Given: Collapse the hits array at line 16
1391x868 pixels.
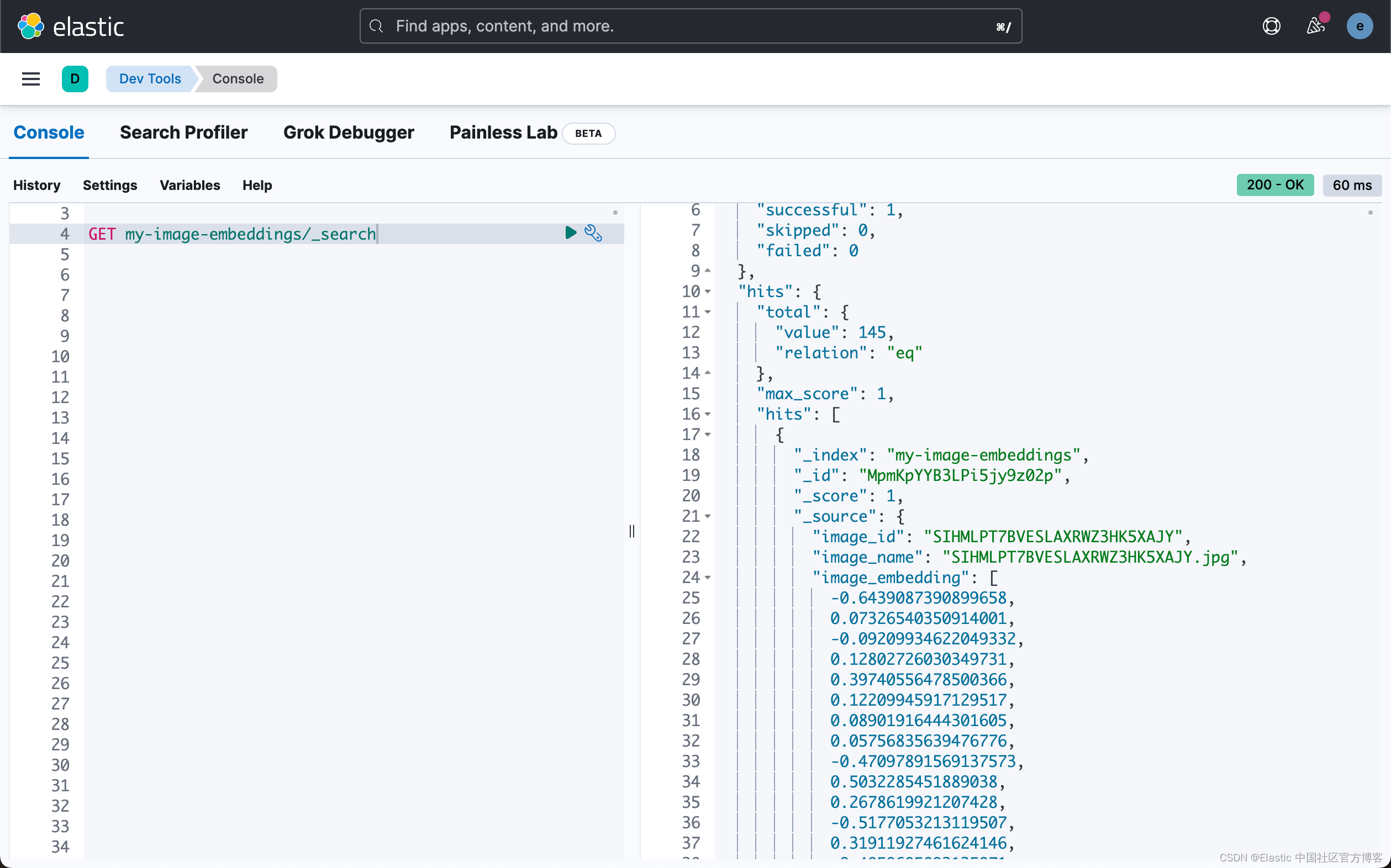Looking at the screenshot, I should 708,415.
